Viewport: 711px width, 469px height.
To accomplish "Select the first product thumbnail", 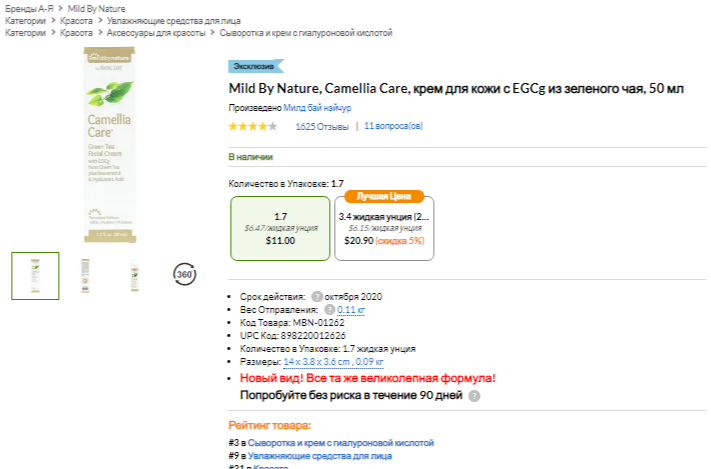I will [x=35, y=275].
